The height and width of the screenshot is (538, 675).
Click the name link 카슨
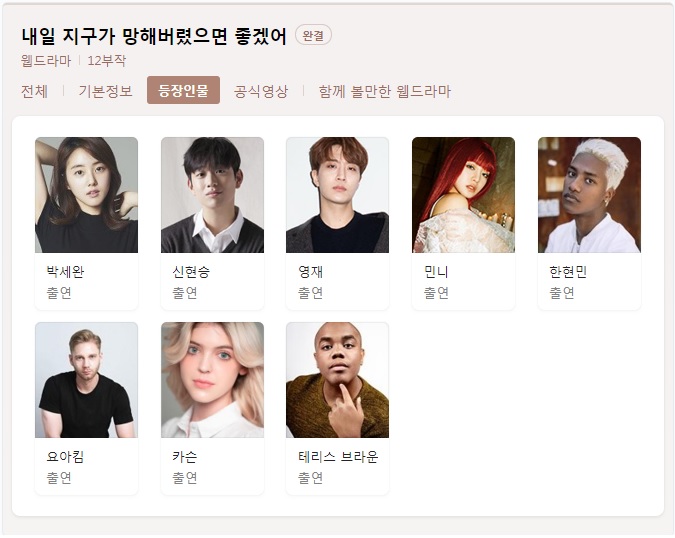tap(185, 457)
